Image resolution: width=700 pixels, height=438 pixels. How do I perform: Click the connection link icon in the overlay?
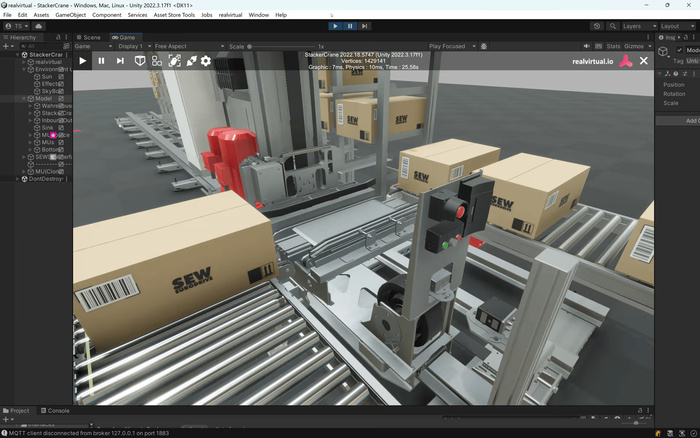point(191,61)
